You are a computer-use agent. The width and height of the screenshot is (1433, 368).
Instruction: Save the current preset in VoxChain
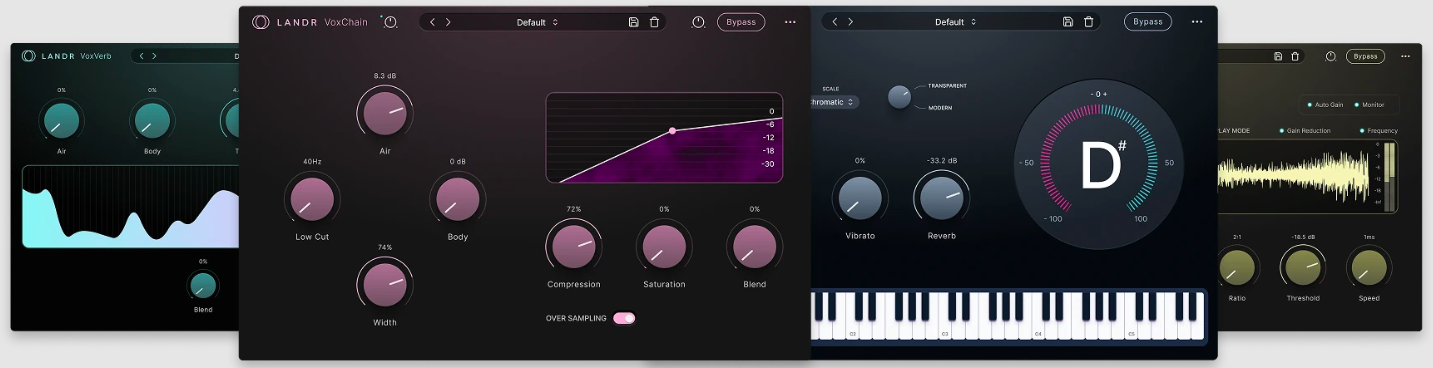[x=633, y=22]
